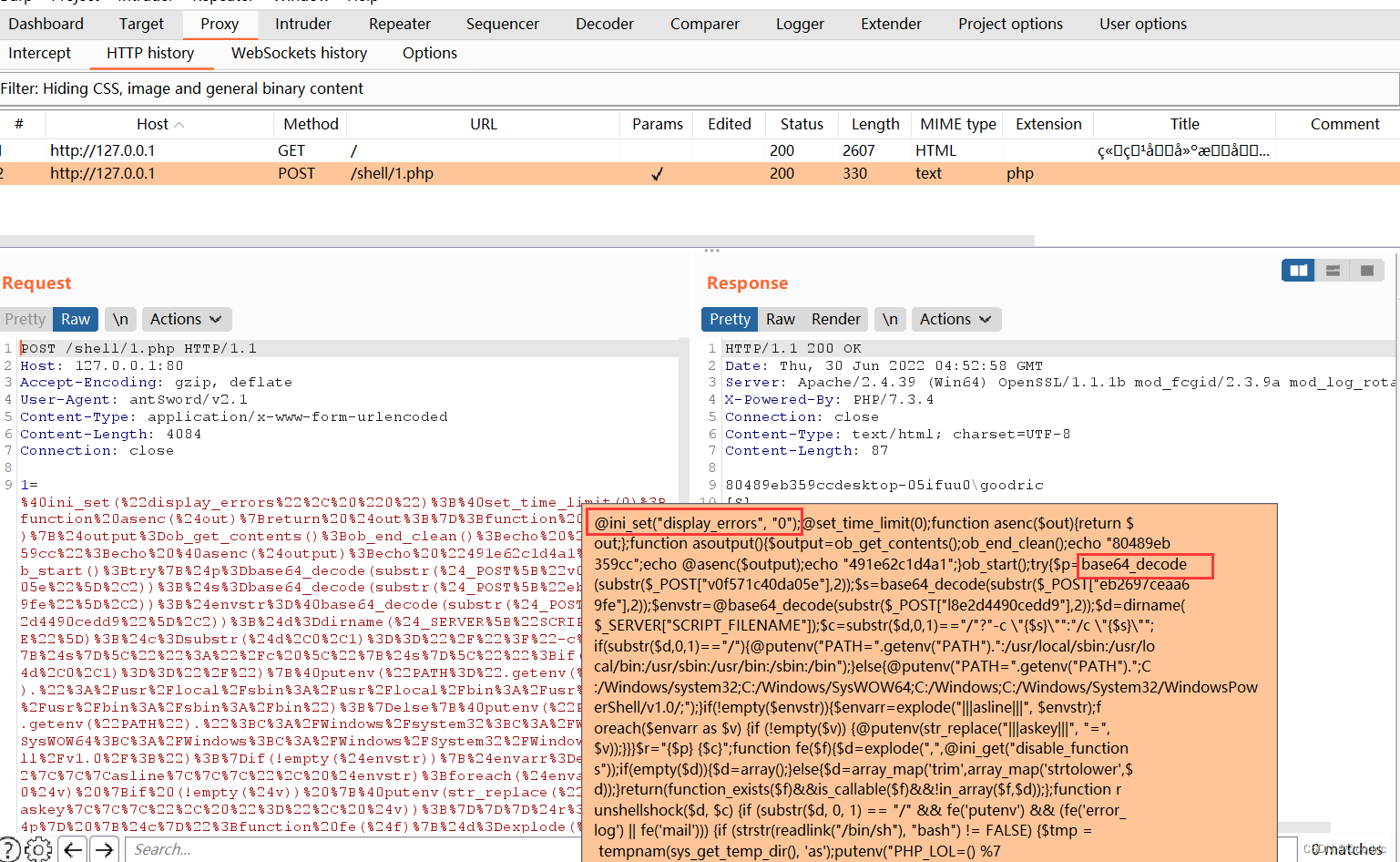Click the response body line 80489eb359cc
This screenshot has width=1400, height=862.
click(884, 485)
